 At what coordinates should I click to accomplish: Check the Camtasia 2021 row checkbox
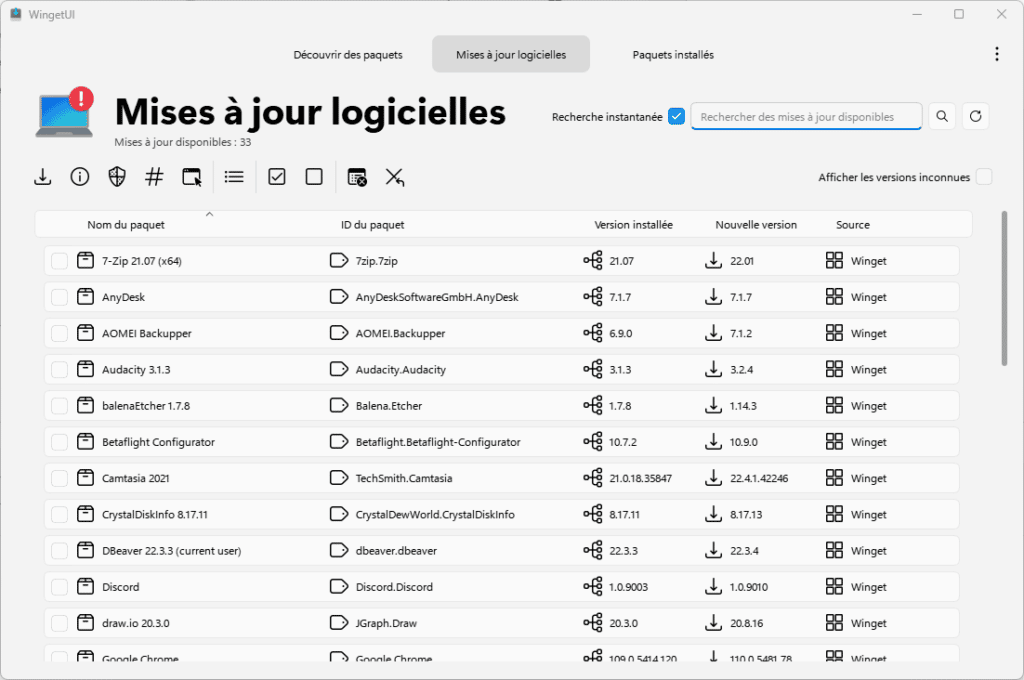click(59, 478)
